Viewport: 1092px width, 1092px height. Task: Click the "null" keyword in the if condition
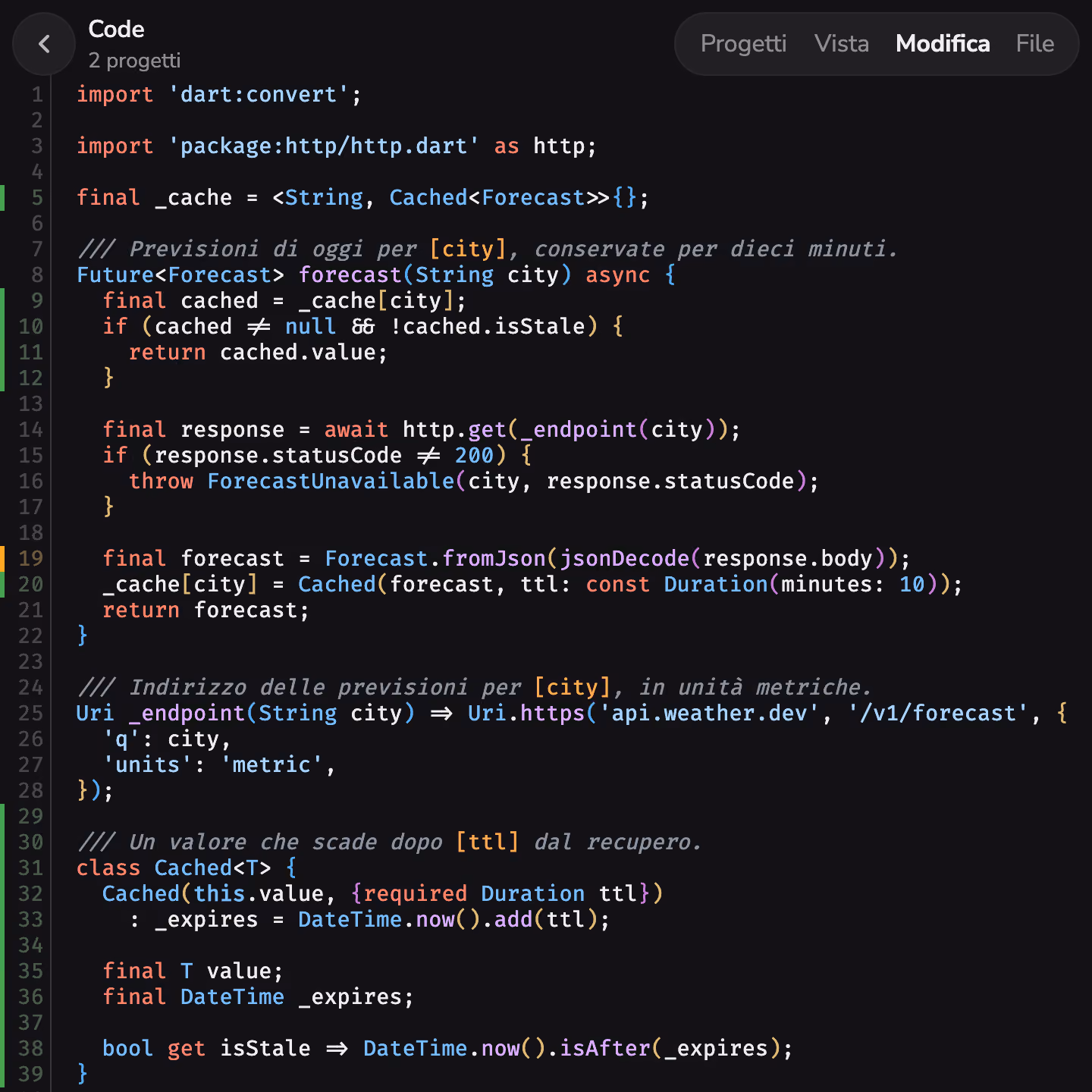pyautogui.click(x=310, y=327)
